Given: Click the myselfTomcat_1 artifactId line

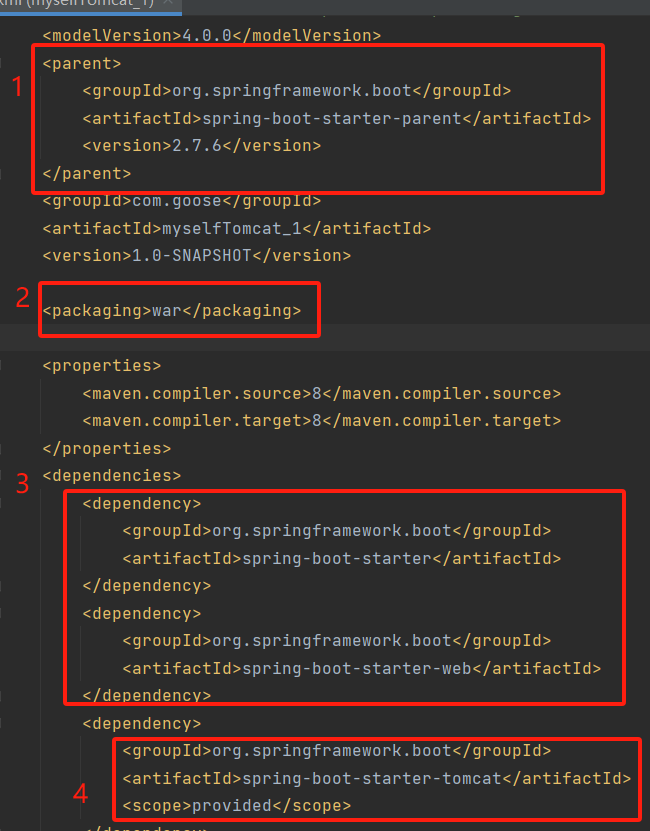Looking at the screenshot, I should 236,228.
